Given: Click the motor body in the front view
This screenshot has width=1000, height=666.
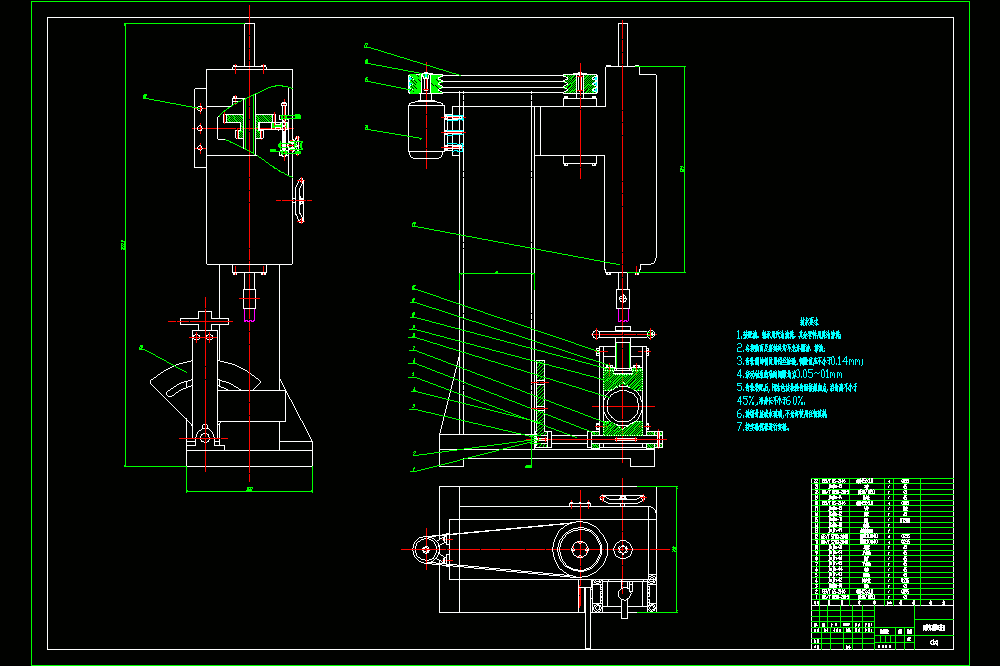Looking at the screenshot, I should [x=426, y=130].
